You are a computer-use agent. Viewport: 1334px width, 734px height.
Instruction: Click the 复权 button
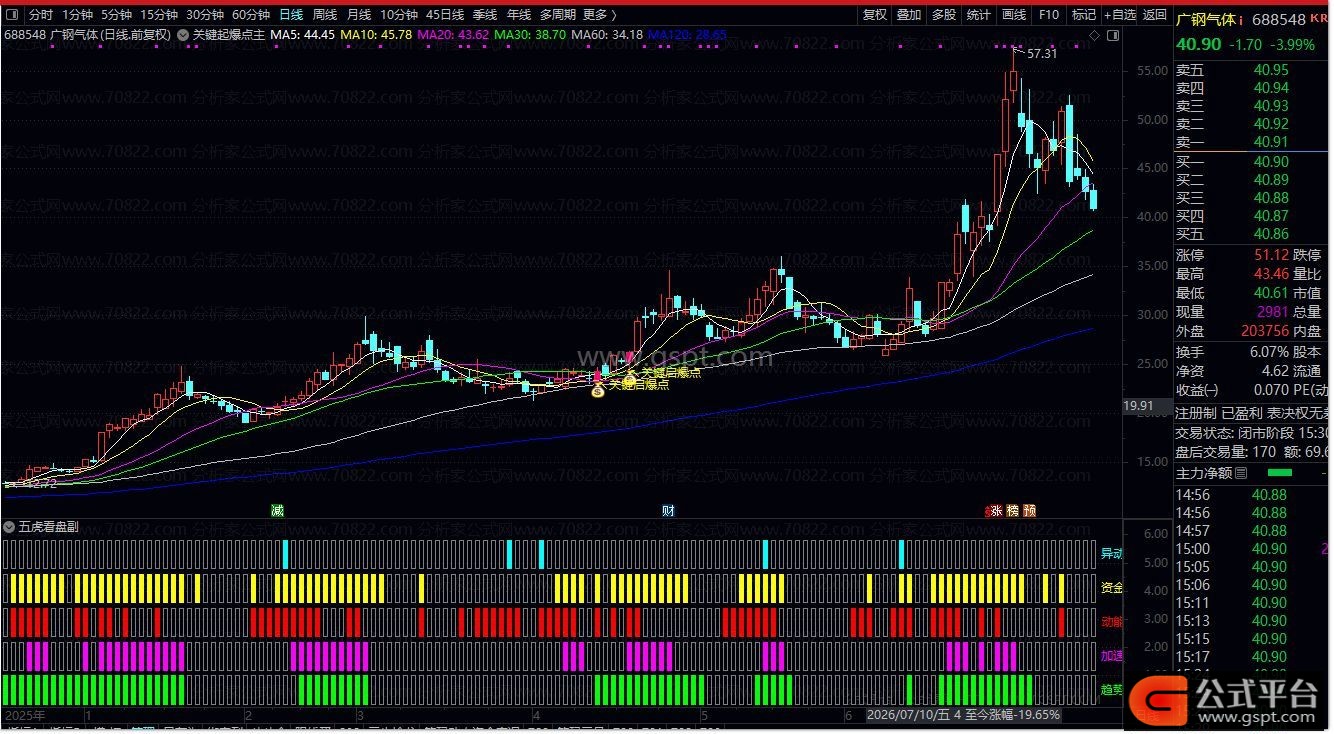coord(875,15)
